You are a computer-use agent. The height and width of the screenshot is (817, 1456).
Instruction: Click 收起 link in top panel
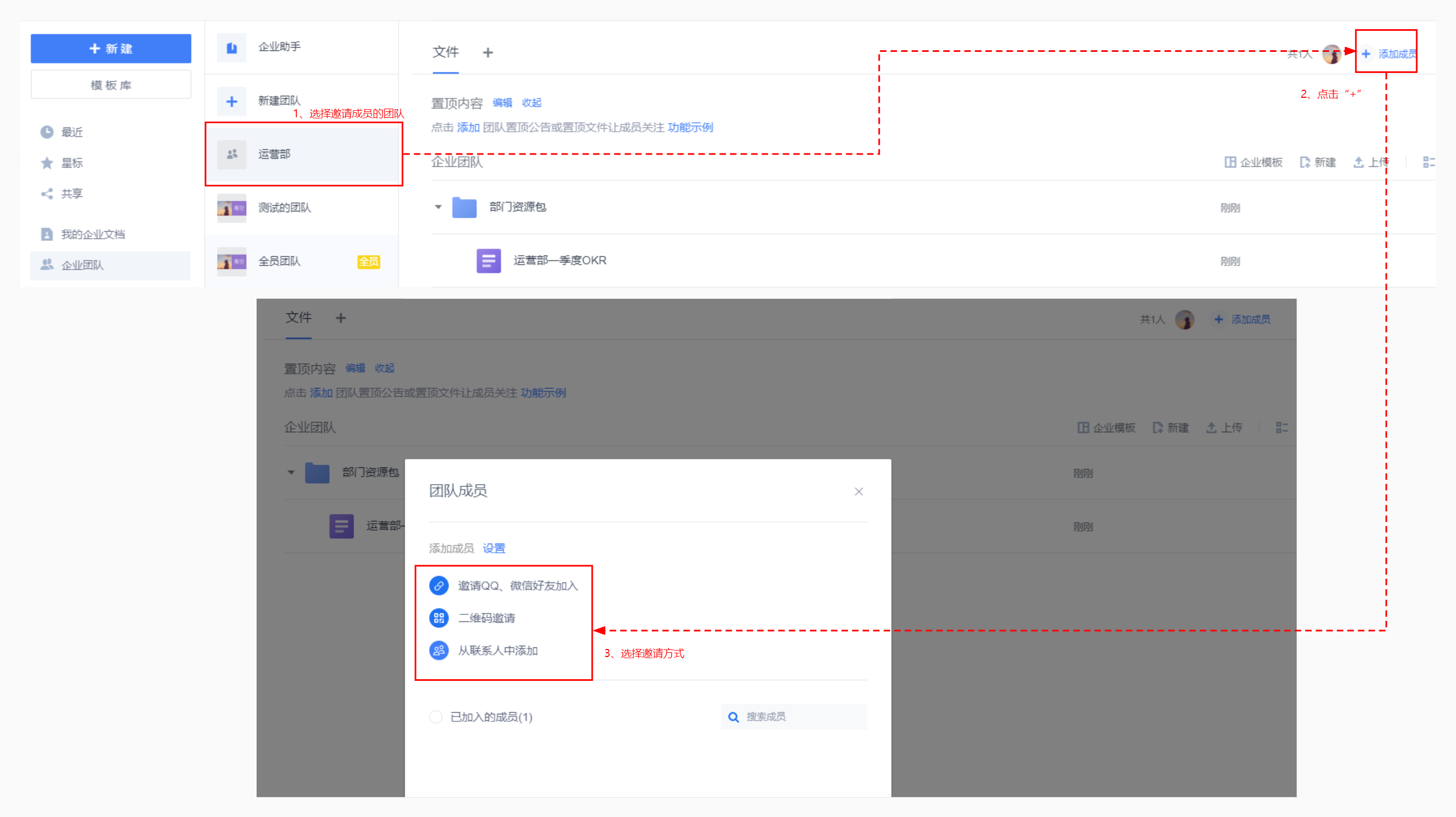pyautogui.click(x=531, y=102)
